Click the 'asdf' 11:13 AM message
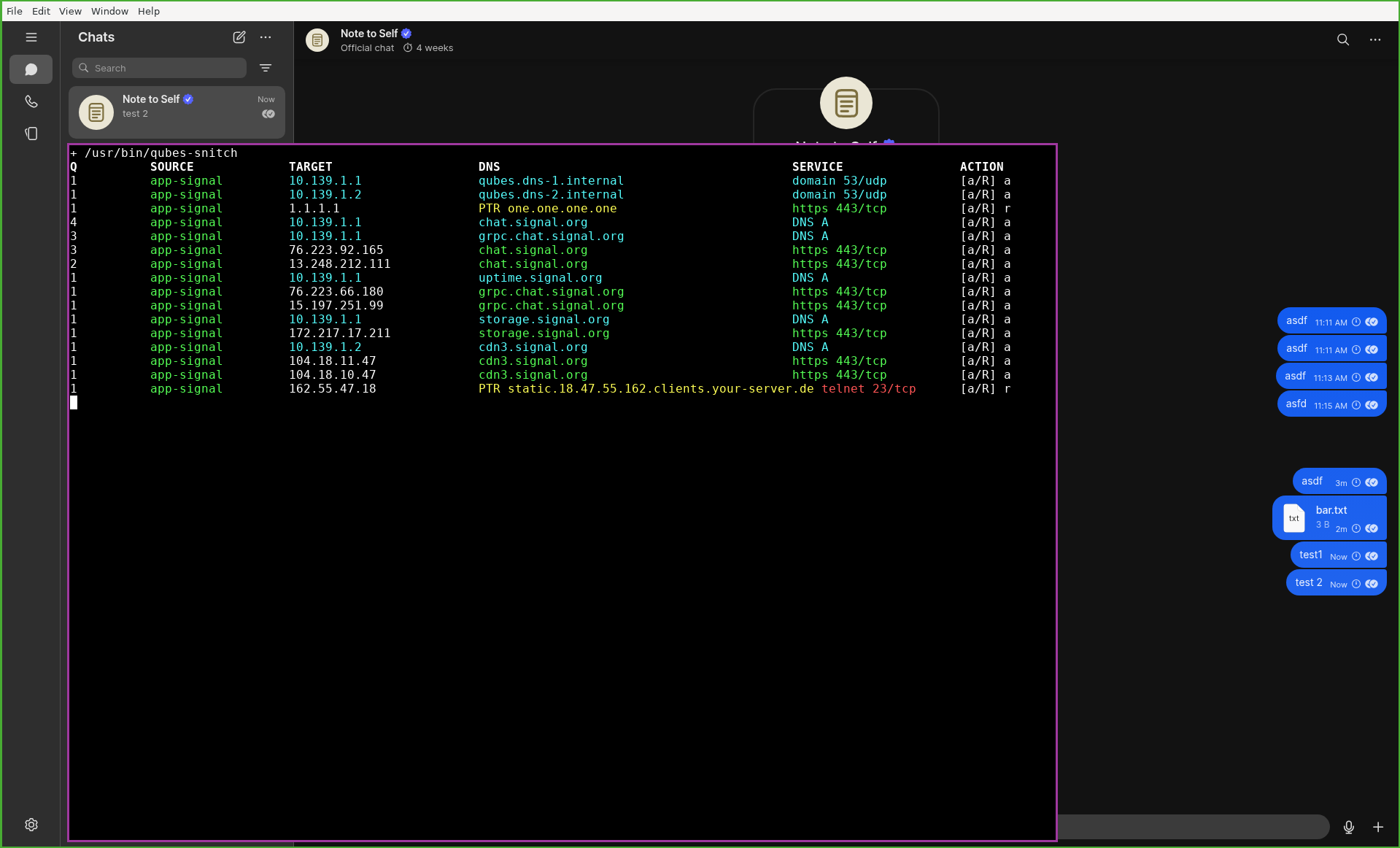The height and width of the screenshot is (848, 1400). 1331,376
